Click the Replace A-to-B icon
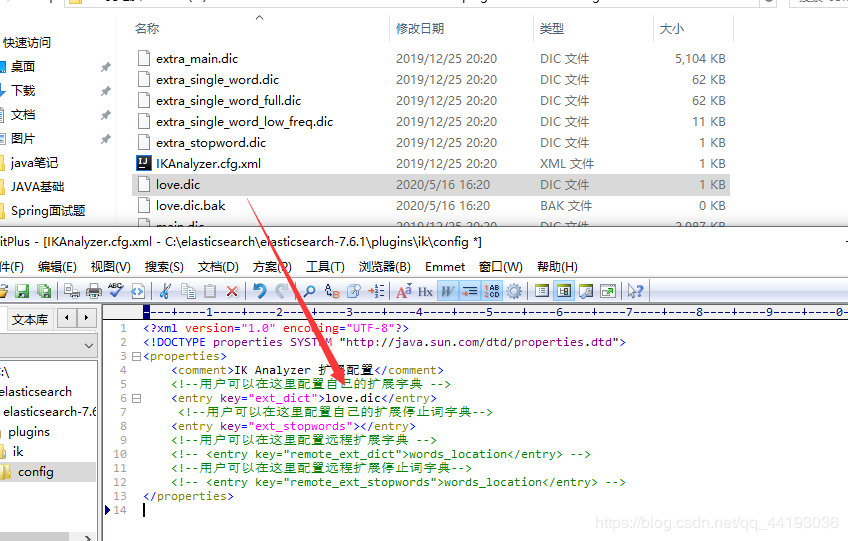 pyautogui.click(x=332, y=291)
